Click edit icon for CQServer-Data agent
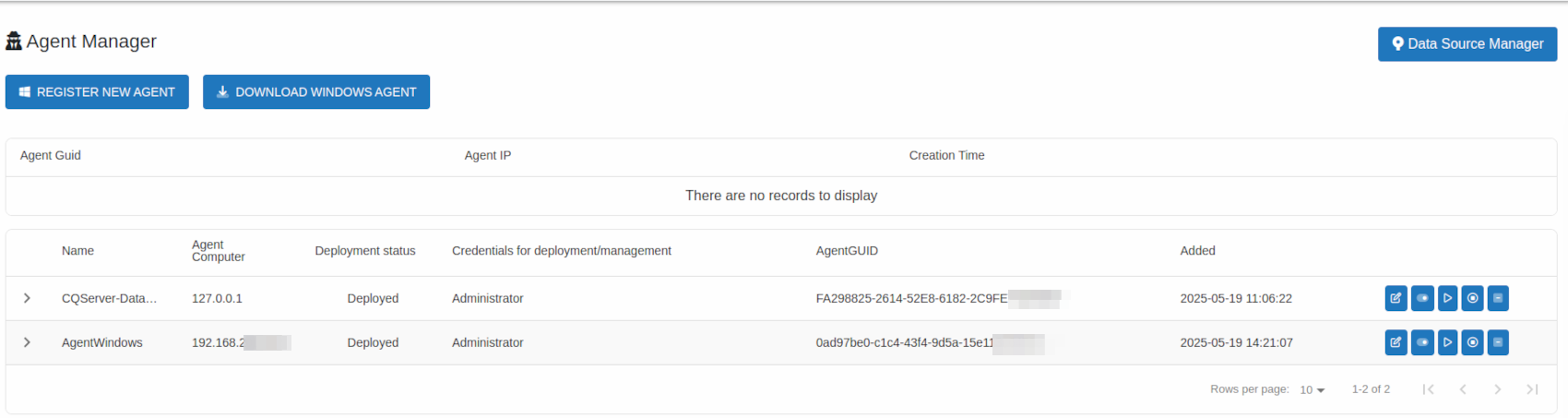Image resolution: width=1568 pixels, height=418 pixels. 1396,298
